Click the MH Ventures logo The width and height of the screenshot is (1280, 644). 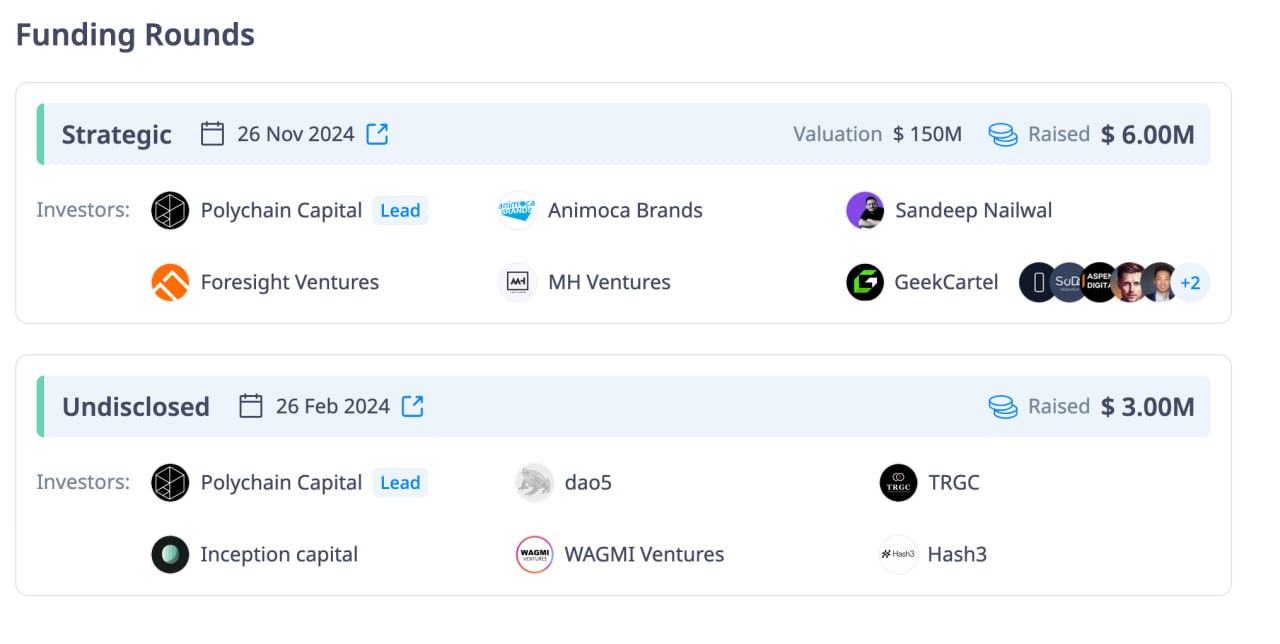517,283
